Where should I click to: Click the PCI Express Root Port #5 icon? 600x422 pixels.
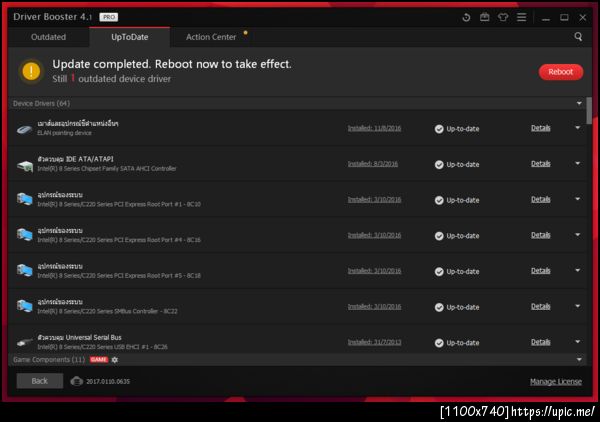(x=24, y=271)
